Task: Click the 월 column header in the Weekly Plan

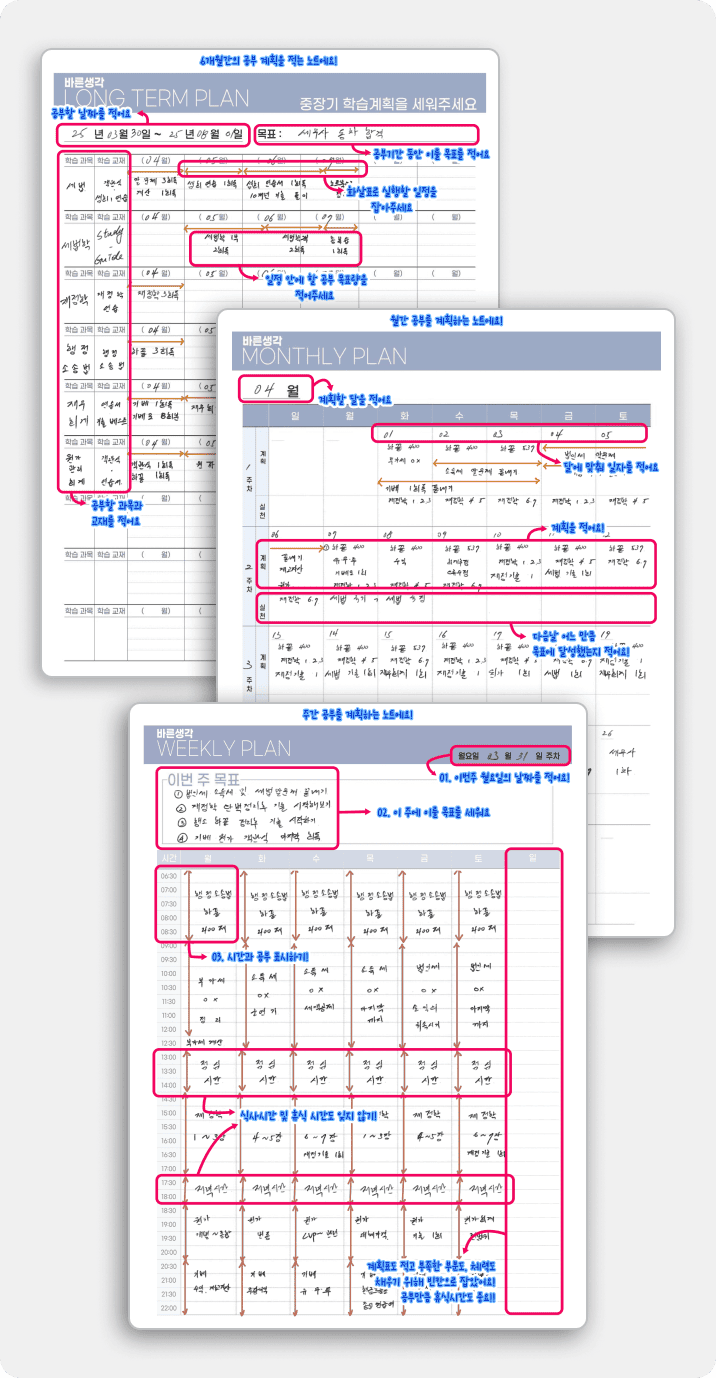Action: coord(208,857)
